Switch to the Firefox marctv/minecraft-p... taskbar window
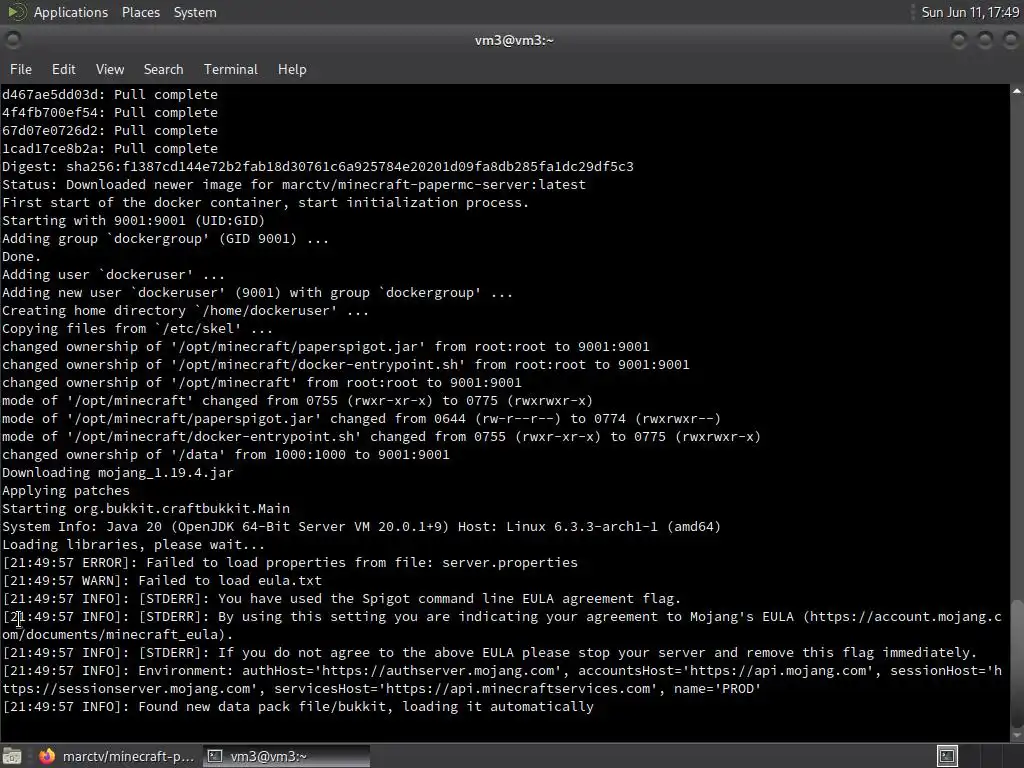Screen dimensions: 1024x768 click(116, 756)
